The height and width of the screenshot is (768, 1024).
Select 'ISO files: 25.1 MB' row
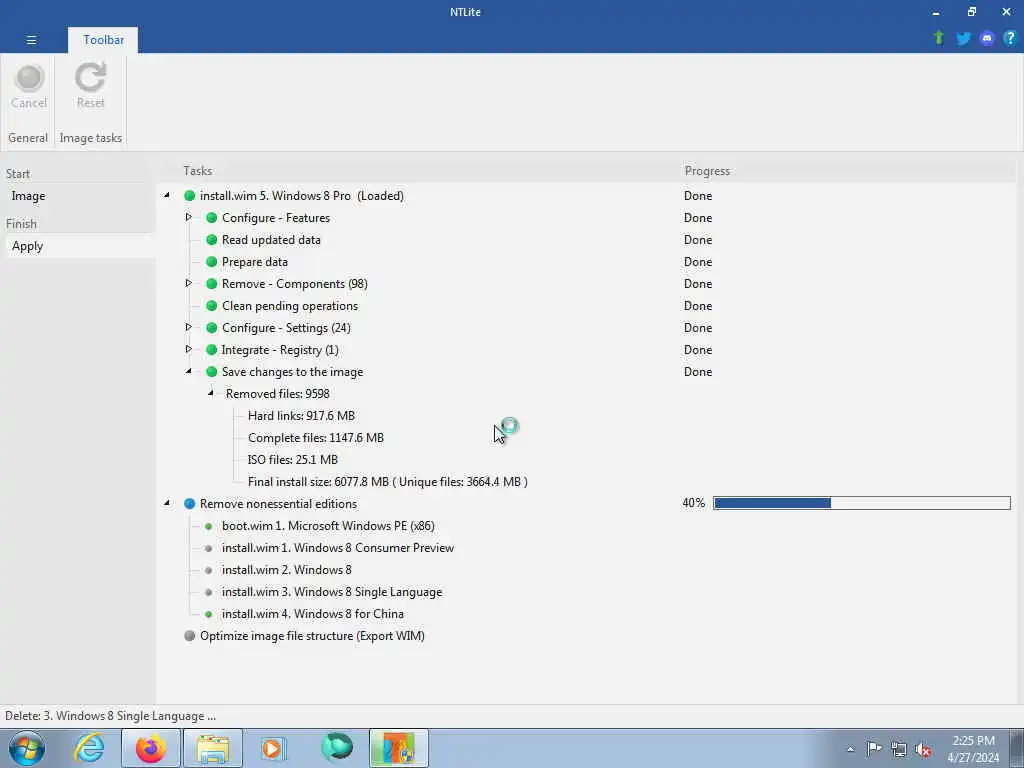[x=293, y=460]
